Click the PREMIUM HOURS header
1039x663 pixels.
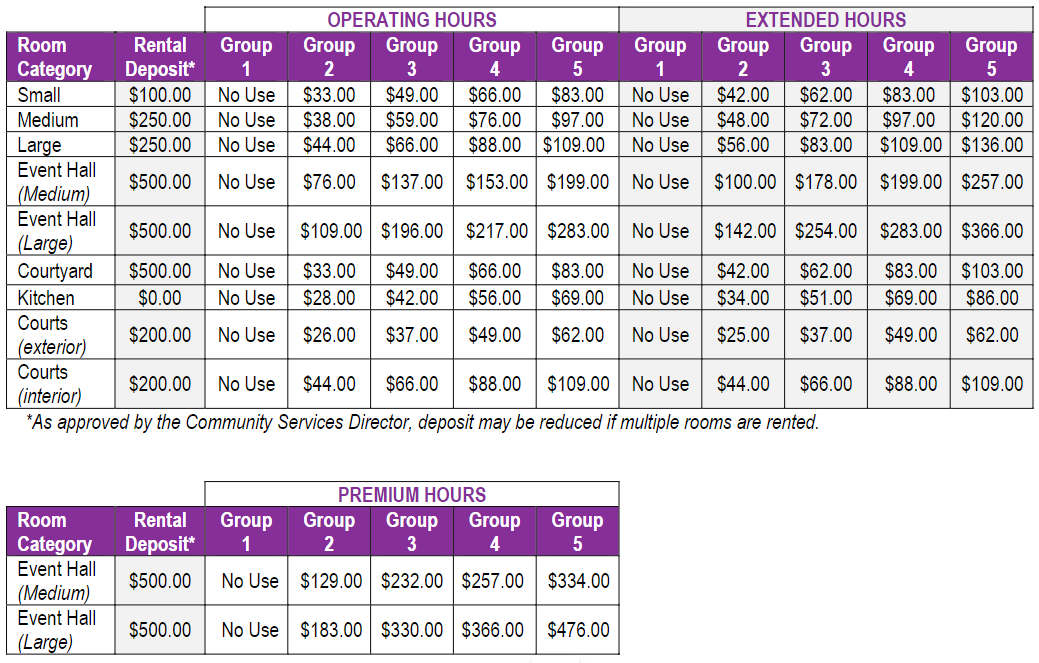click(411, 495)
